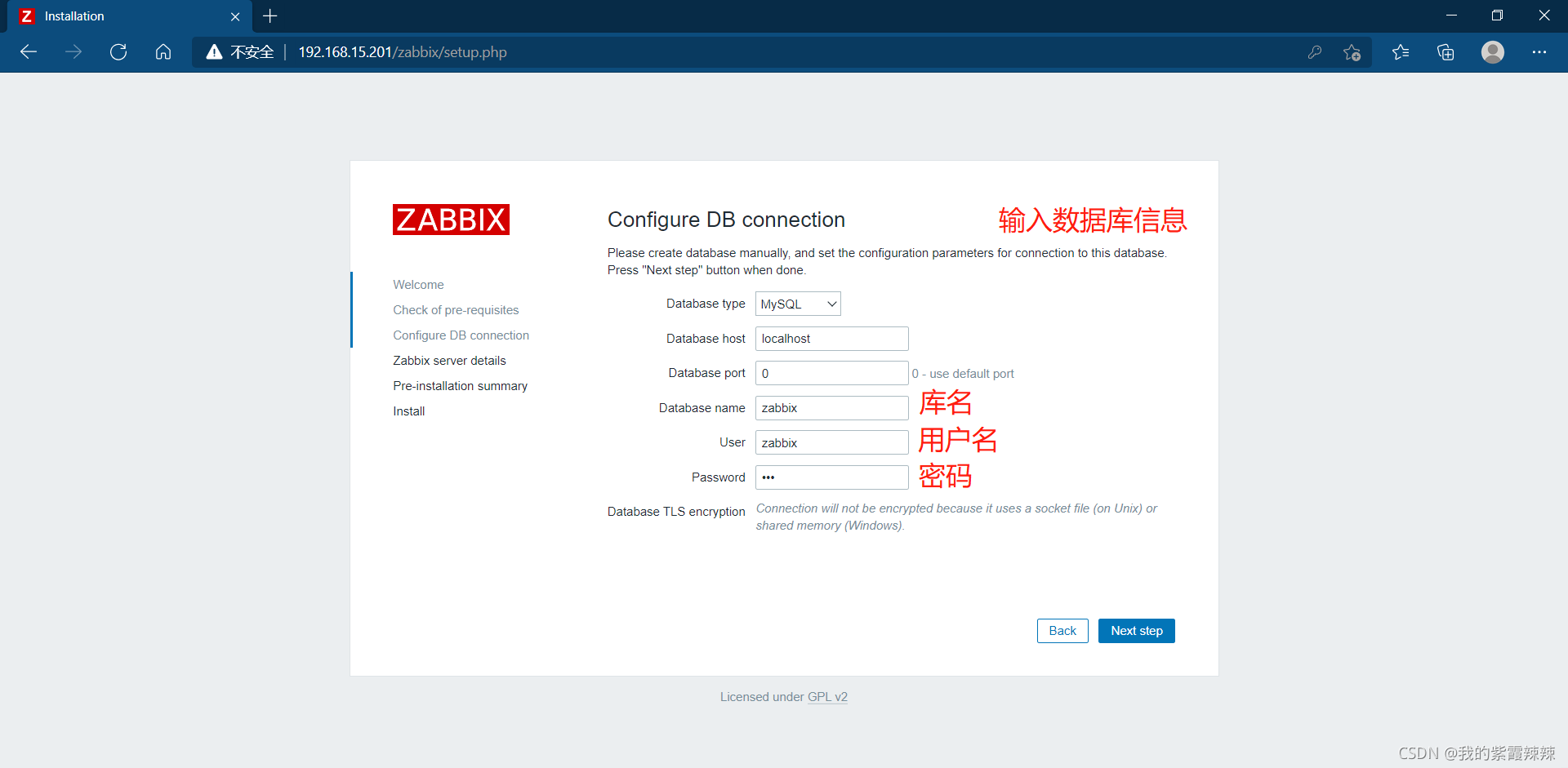This screenshot has height=768, width=1568.
Task: Select Configure DB connection sidebar step
Action: coord(461,335)
